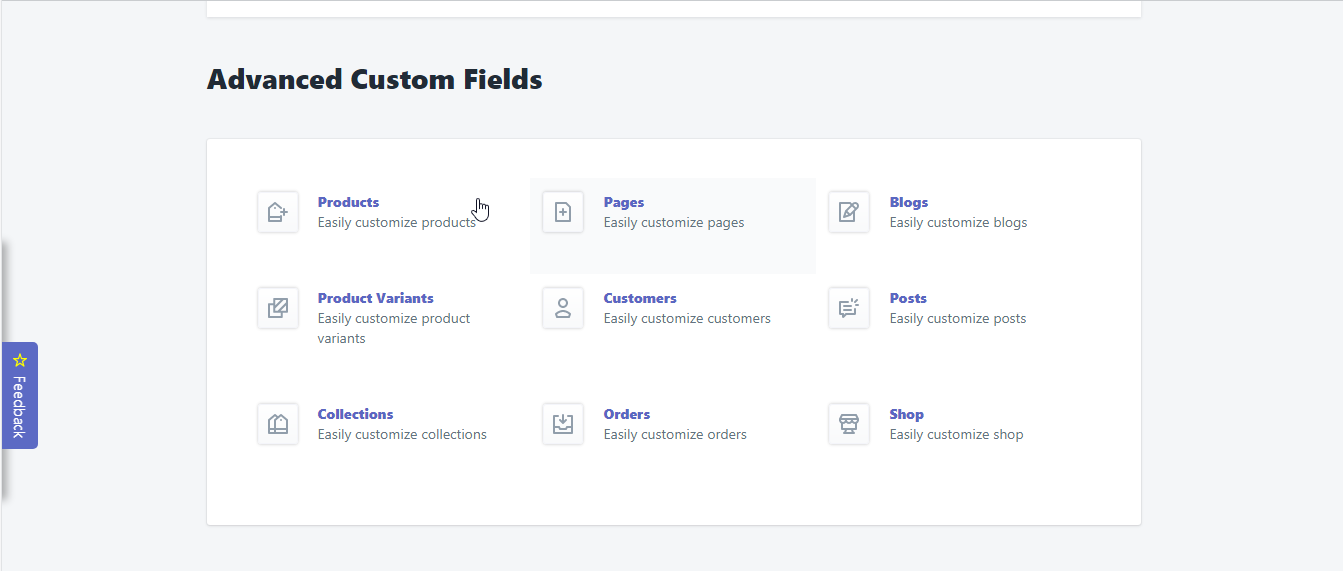This screenshot has height=571, width=1343.
Task: Open the Customers link
Action: pos(640,298)
